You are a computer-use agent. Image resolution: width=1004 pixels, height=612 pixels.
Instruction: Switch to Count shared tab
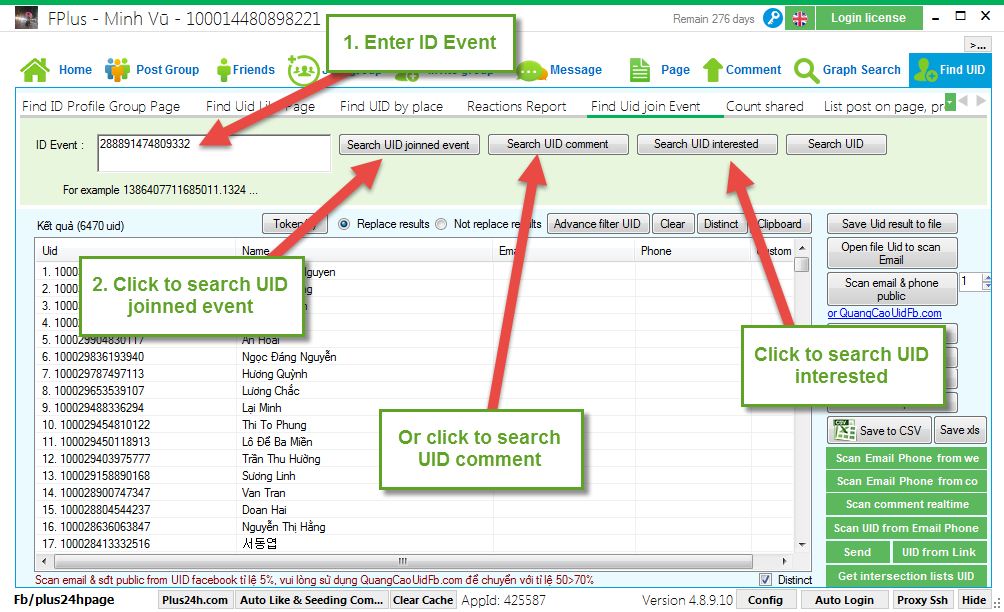(x=764, y=106)
